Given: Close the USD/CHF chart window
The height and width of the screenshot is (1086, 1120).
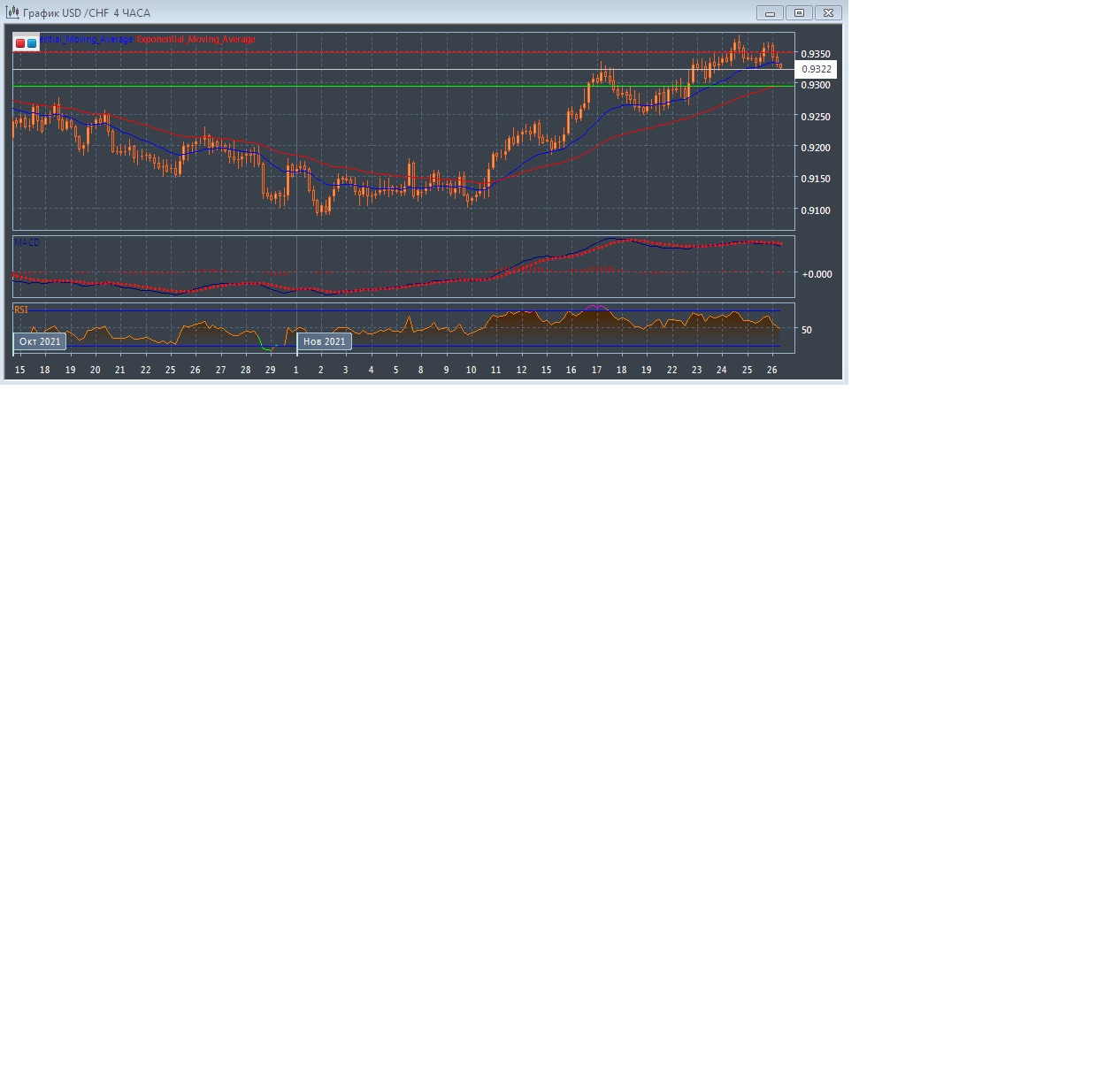Looking at the screenshot, I should [x=828, y=13].
